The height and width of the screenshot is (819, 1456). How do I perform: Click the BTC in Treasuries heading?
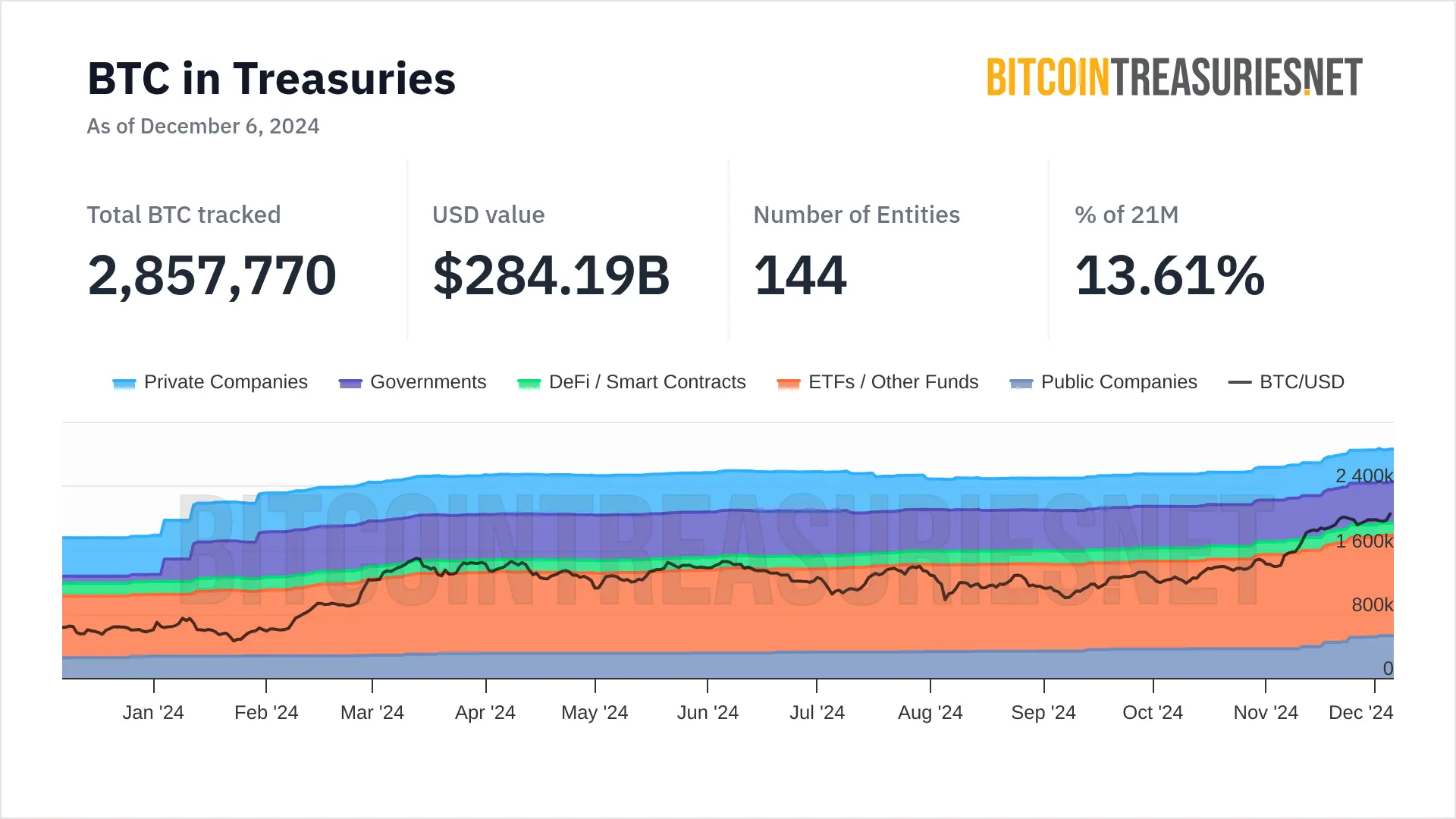[x=271, y=79]
